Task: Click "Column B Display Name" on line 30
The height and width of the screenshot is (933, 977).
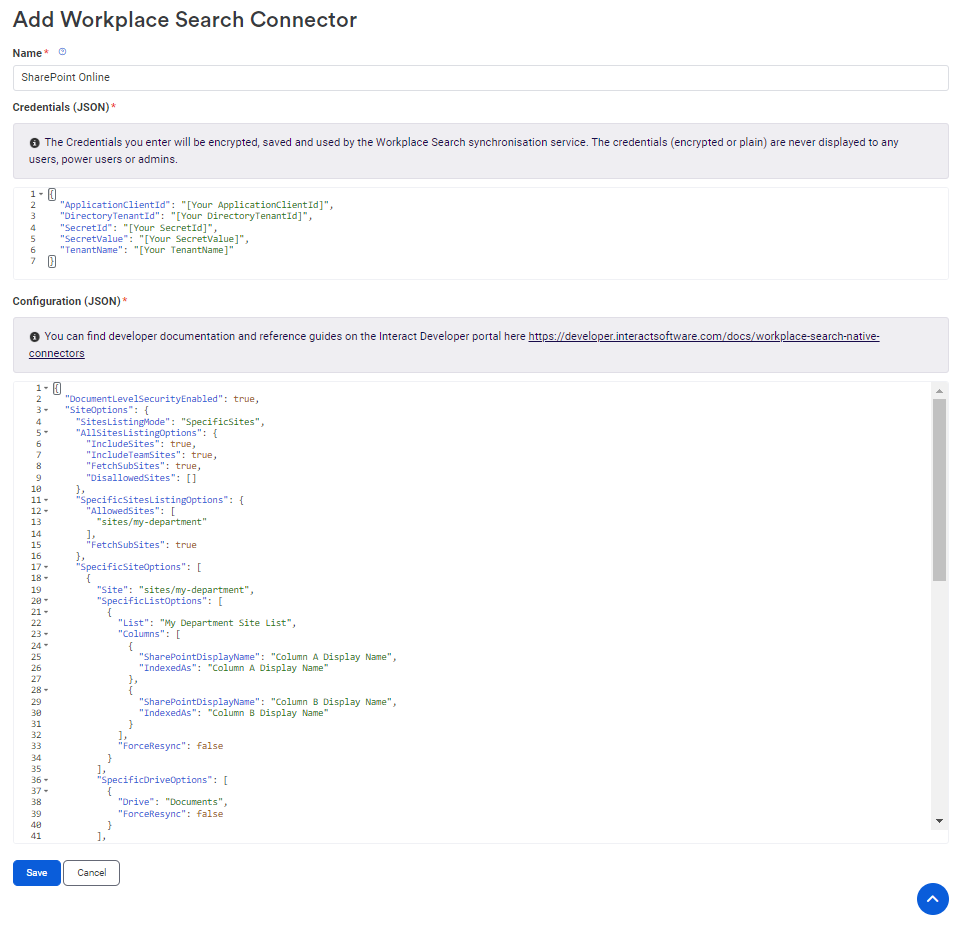Action: tap(268, 713)
